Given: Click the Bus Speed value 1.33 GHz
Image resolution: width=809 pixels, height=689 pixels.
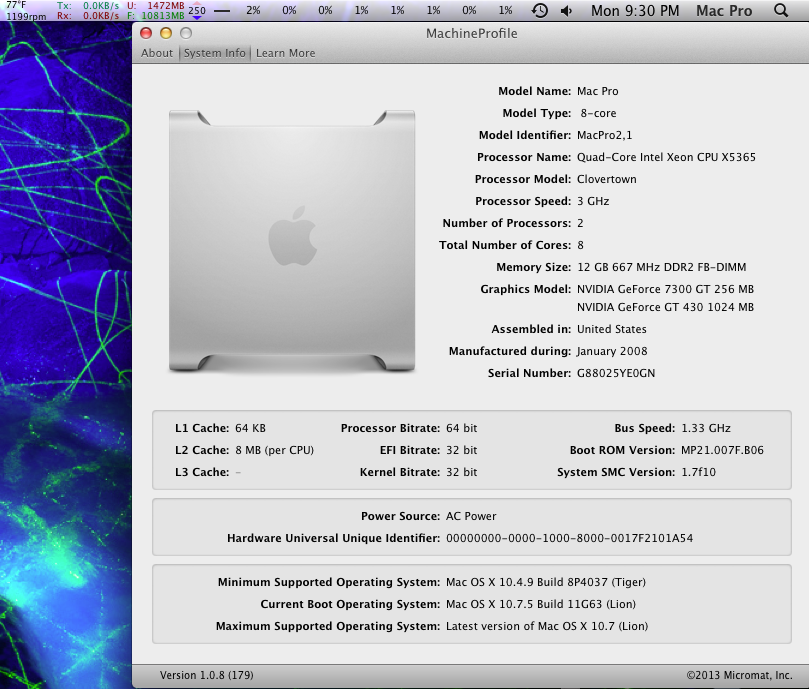Looking at the screenshot, I should click(x=706, y=428).
